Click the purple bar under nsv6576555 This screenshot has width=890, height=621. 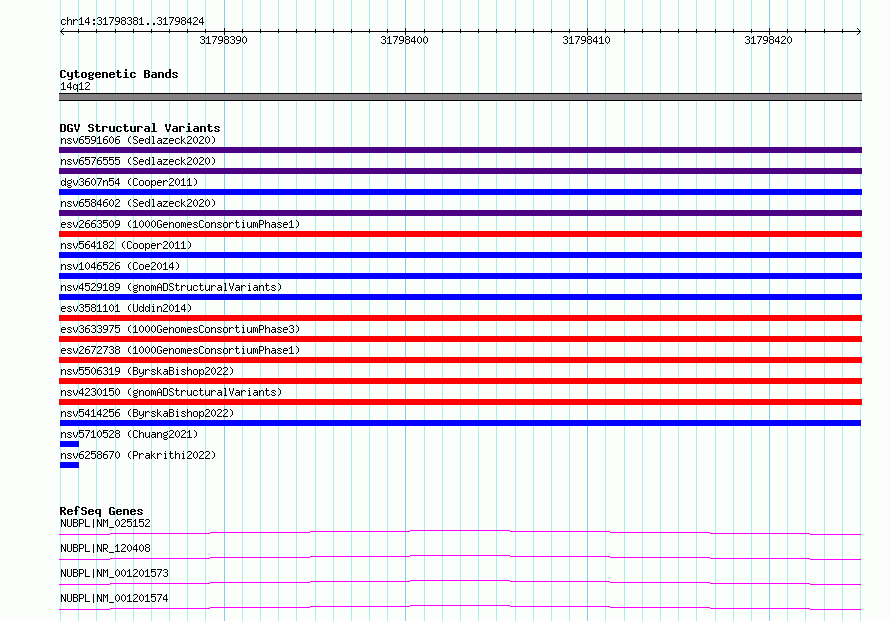click(x=460, y=171)
